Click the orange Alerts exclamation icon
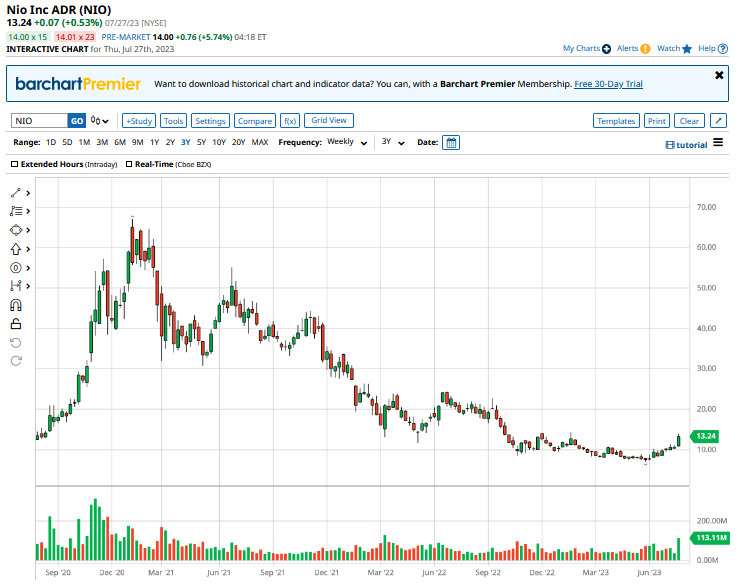The width and height of the screenshot is (745, 584). tap(645, 48)
